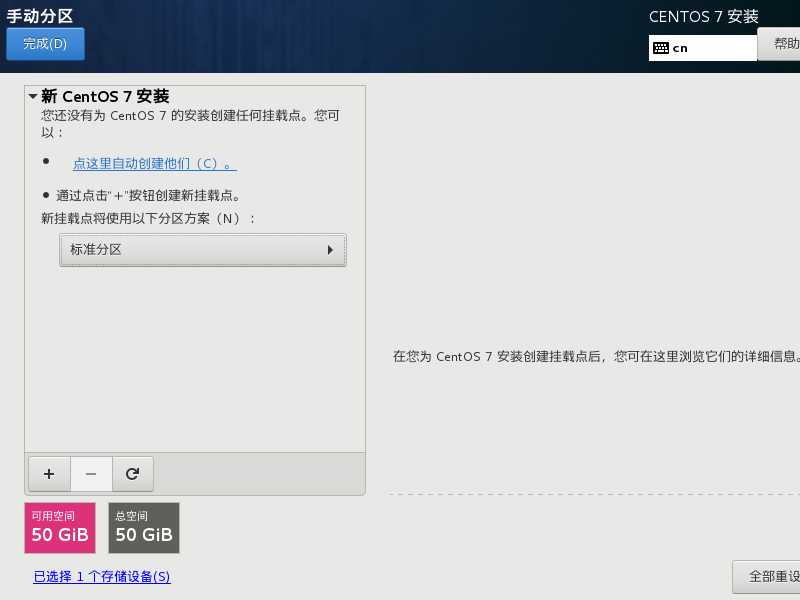
Task: Click the cn keyboard layout text
Action: [680, 48]
